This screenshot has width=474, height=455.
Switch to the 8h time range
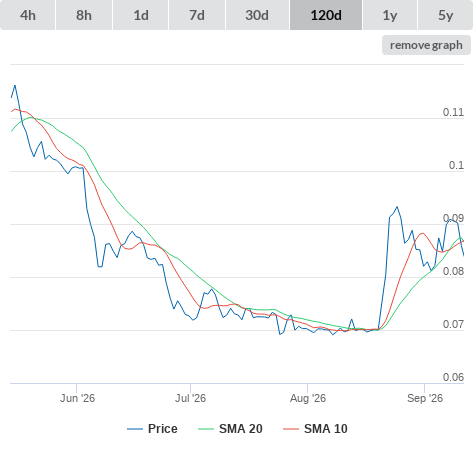click(x=84, y=15)
